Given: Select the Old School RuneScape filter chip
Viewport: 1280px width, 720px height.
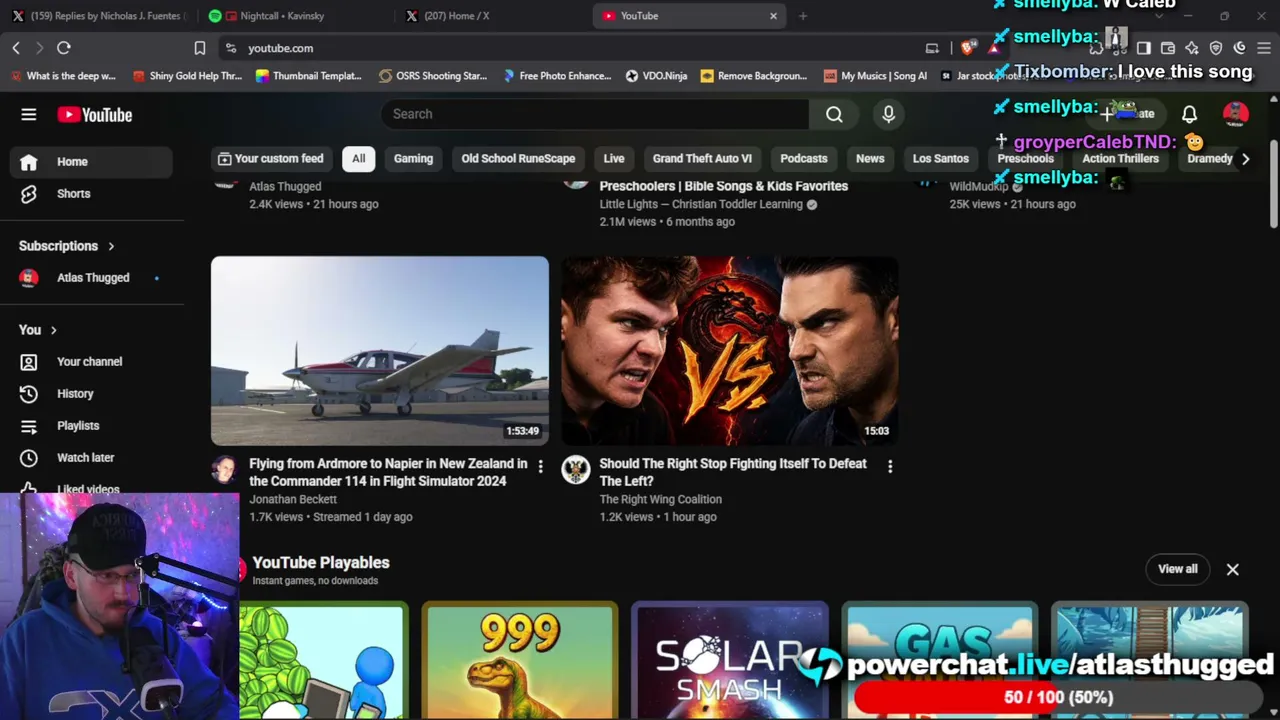Looking at the screenshot, I should click(518, 159).
